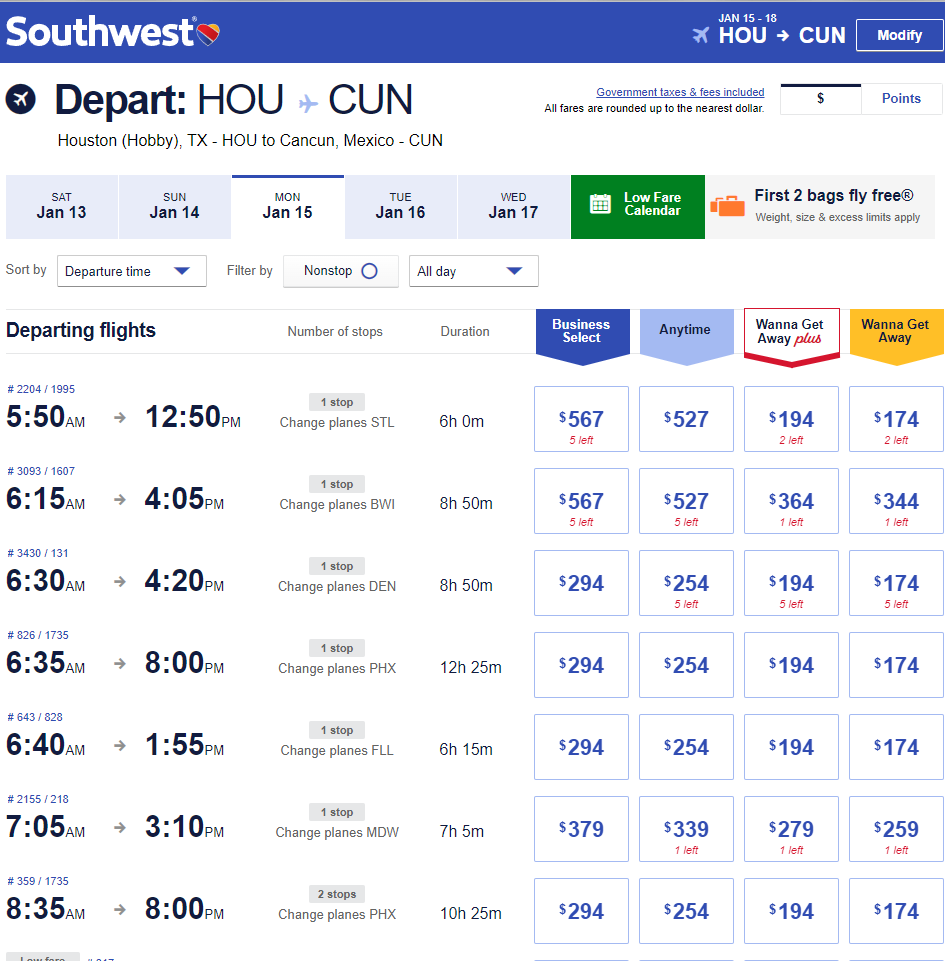
Task: Select $527 Anytime fare for 5:50AM flight
Action: pyautogui.click(x=686, y=419)
